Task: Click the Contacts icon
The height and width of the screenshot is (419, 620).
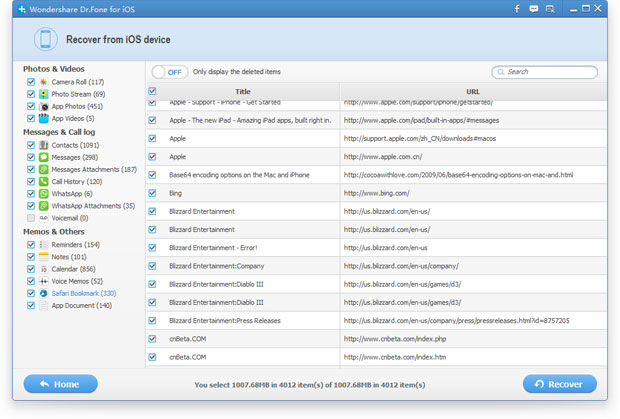Action: click(x=43, y=145)
